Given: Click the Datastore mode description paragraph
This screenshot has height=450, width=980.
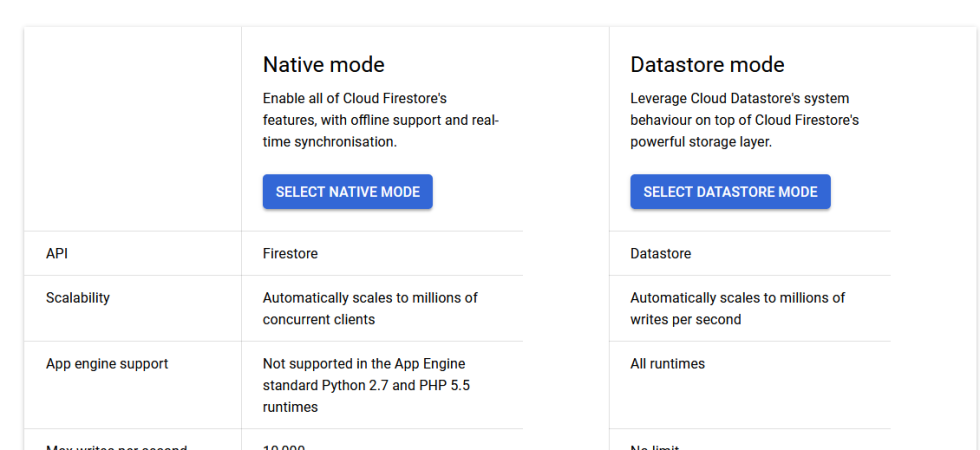Looking at the screenshot, I should pos(744,120).
